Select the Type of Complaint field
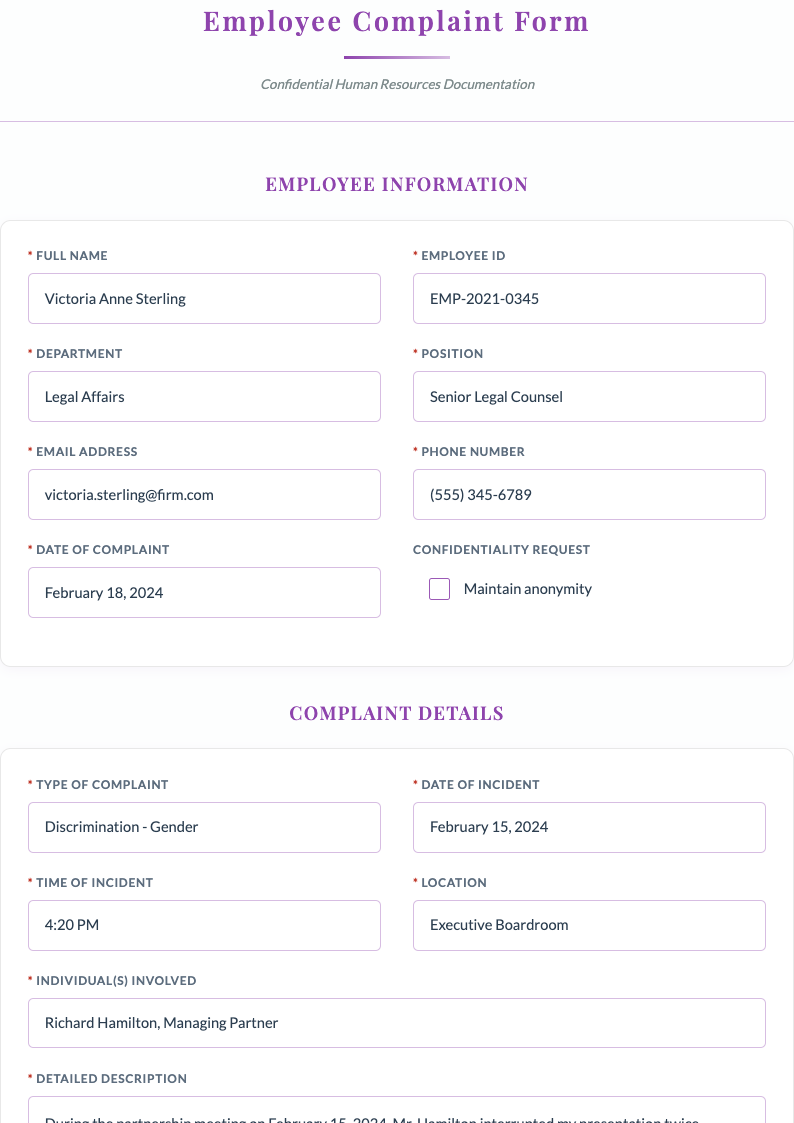Image resolution: width=794 pixels, height=1123 pixels. point(204,827)
